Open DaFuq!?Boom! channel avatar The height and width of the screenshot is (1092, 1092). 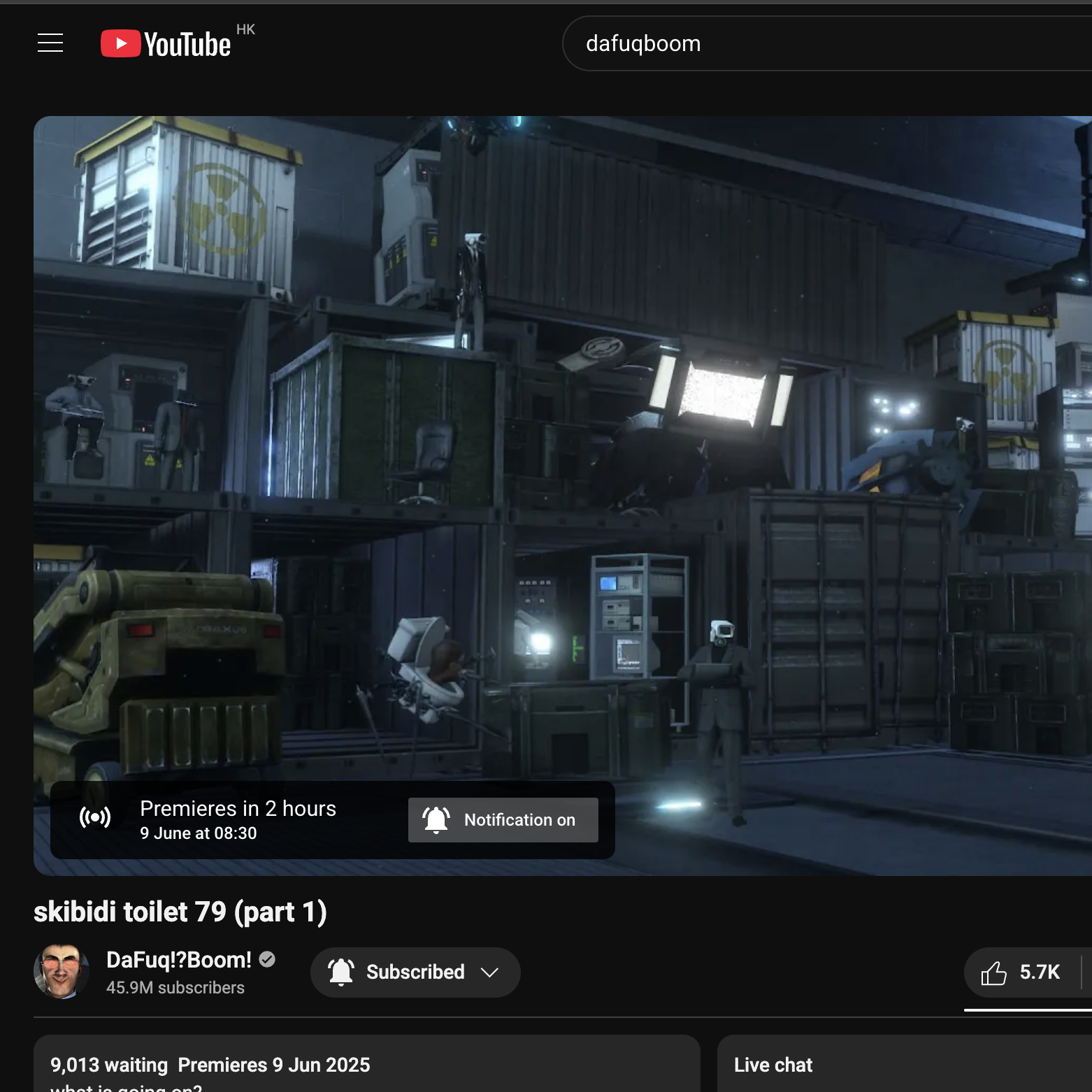click(x=62, y=972)
